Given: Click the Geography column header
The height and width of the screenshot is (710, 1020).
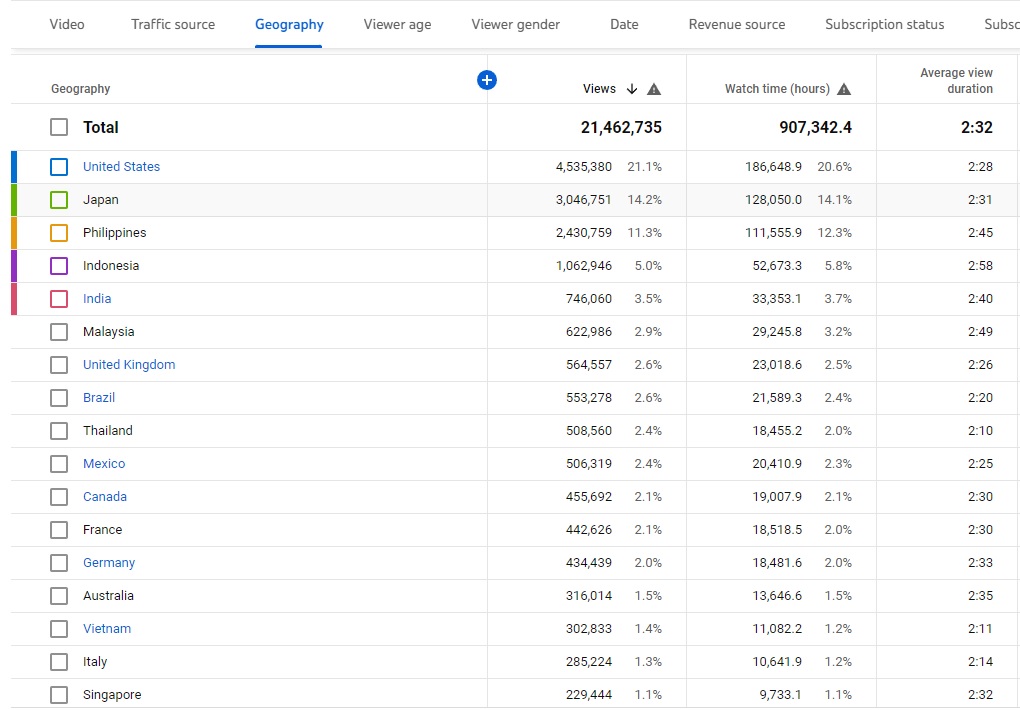Looking at the screenshot, I should point(81,89).
